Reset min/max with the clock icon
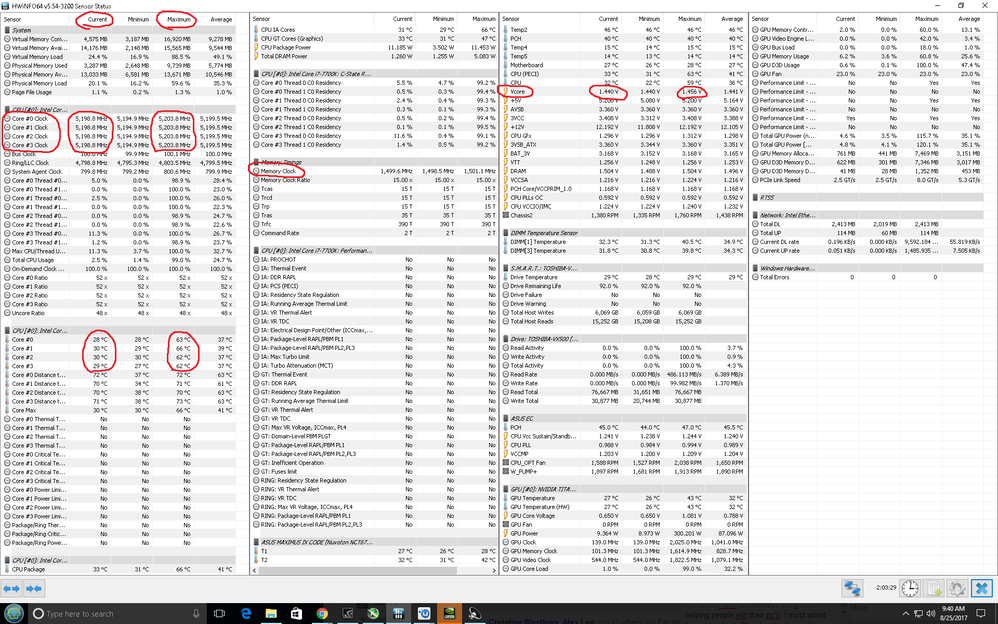998x624 pixels. click(x=910, y=588)
